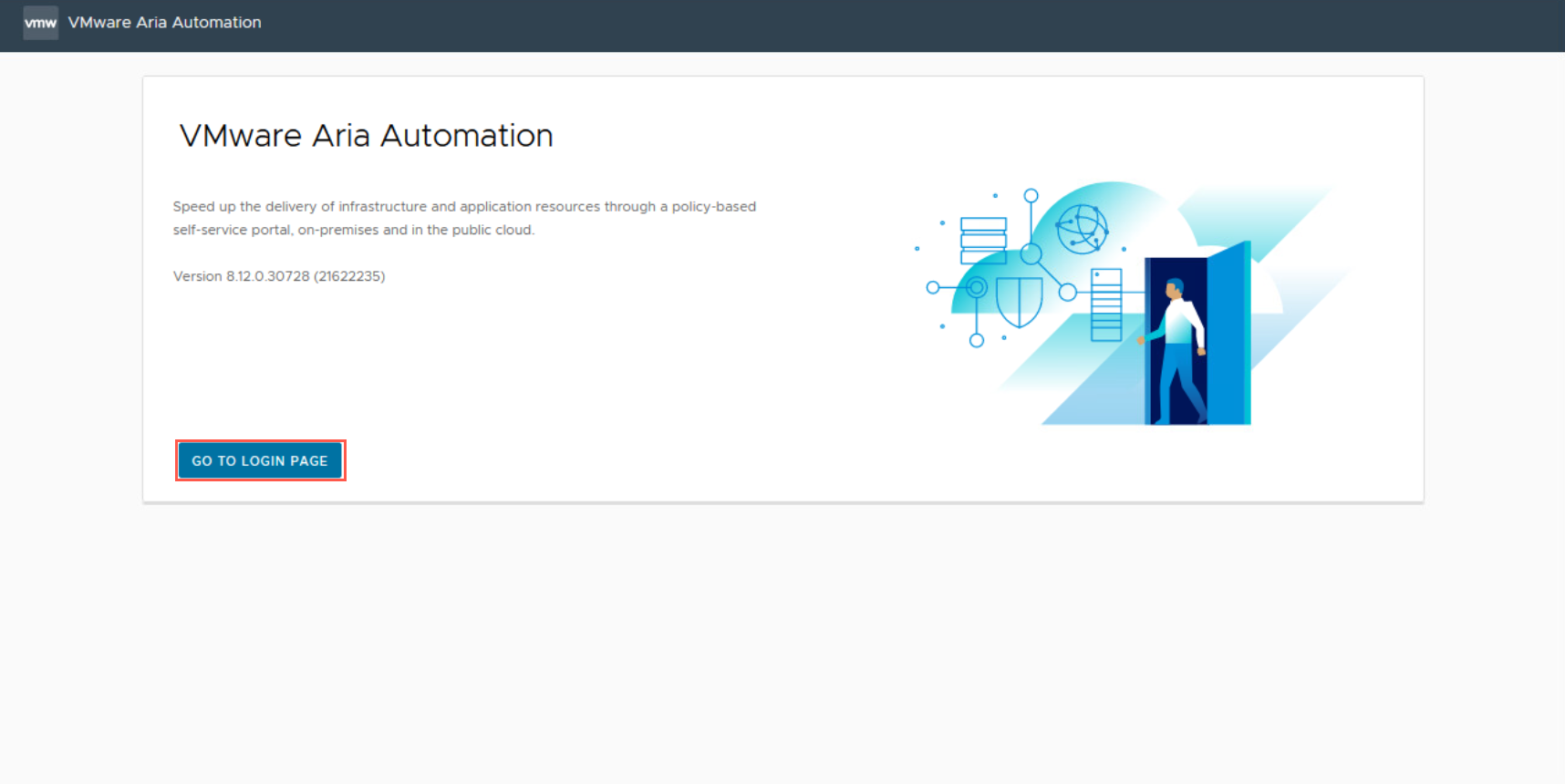Click the man walking through the doorway
Viewport: 1565px width, 784px height.
pos(1177,351)
